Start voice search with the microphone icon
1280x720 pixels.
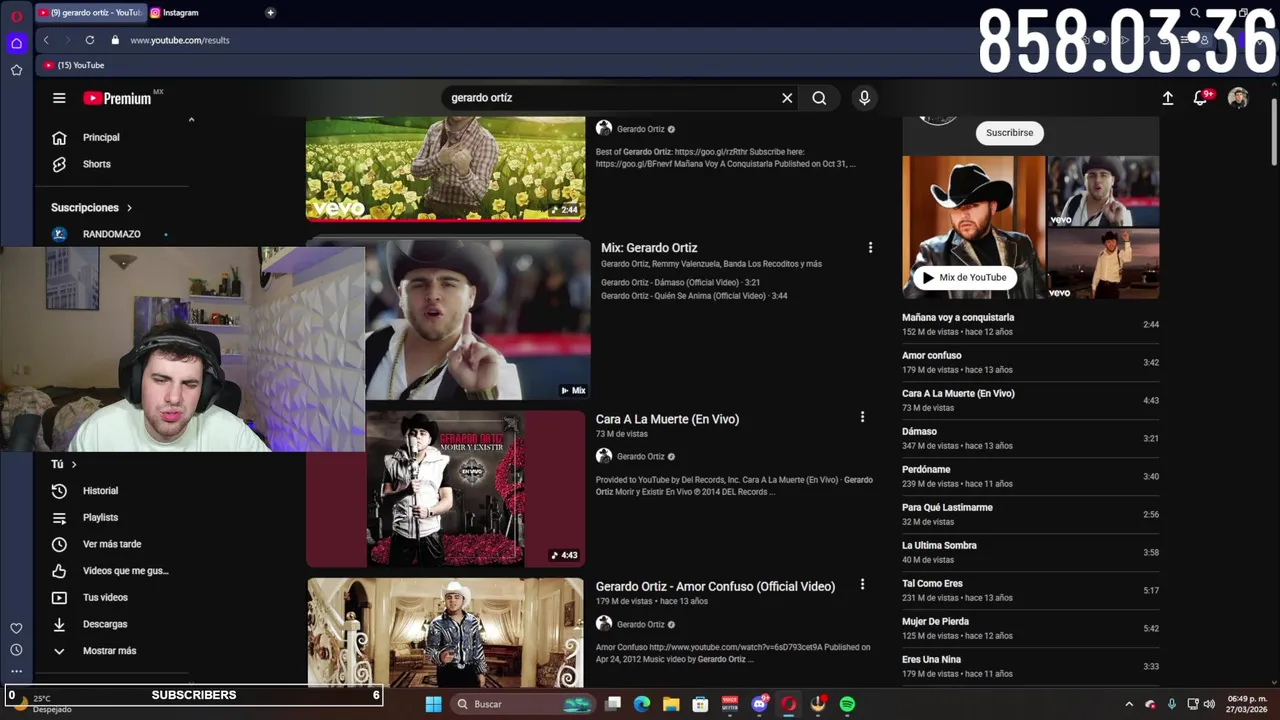point(864,98)
